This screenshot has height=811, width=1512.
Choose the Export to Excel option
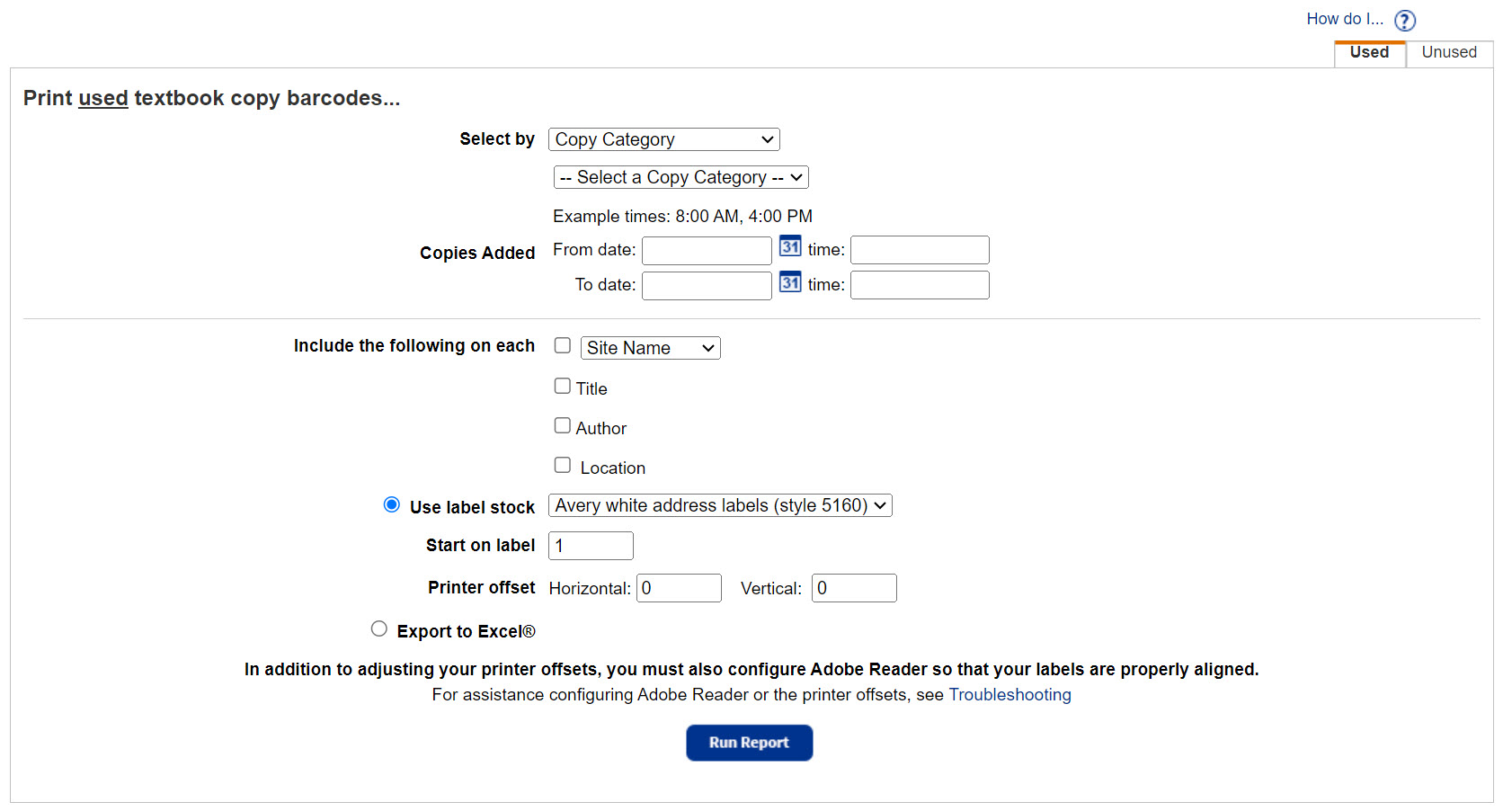[379, 629]
